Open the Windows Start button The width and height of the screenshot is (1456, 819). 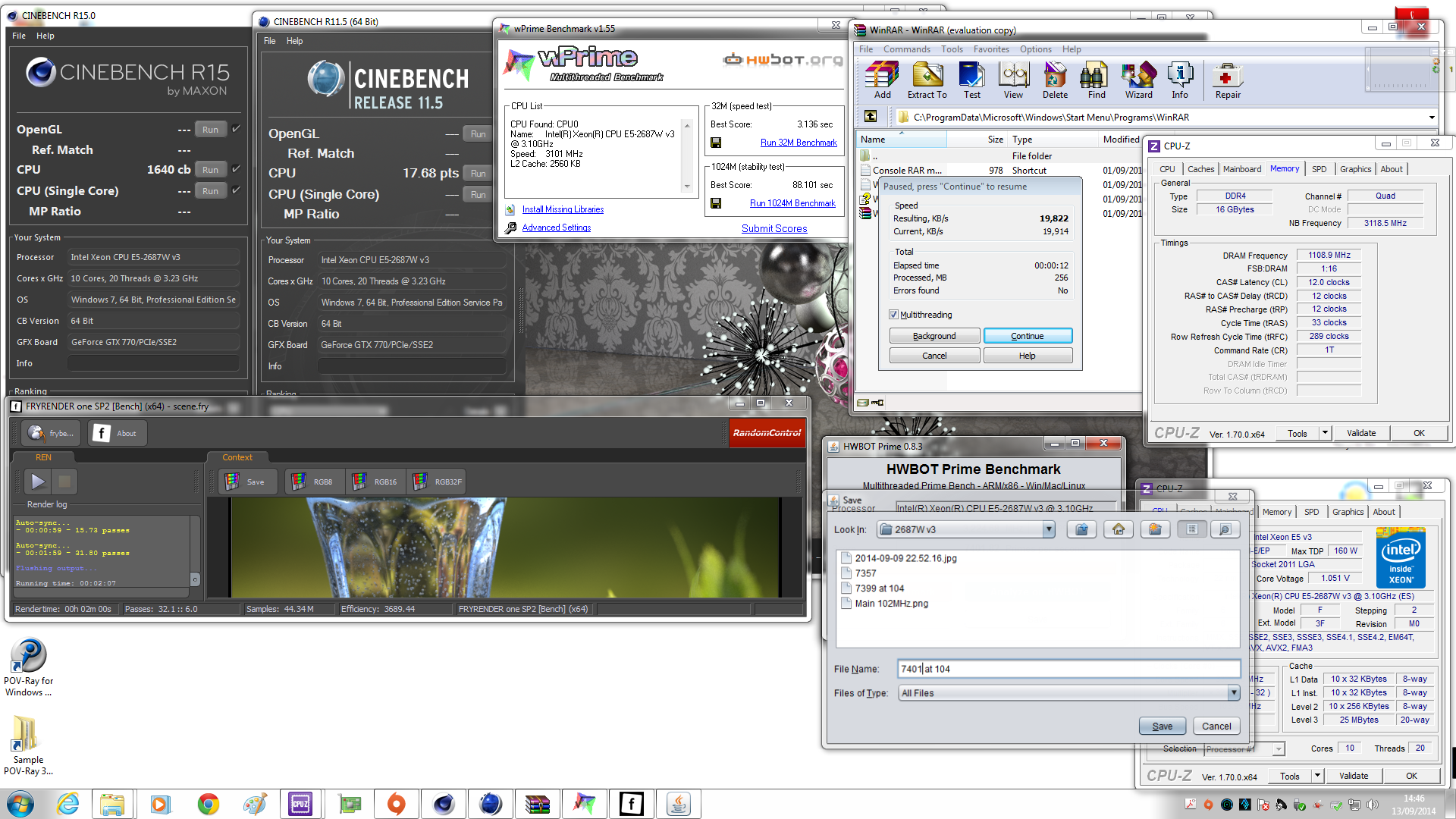[x=20, y=804]
